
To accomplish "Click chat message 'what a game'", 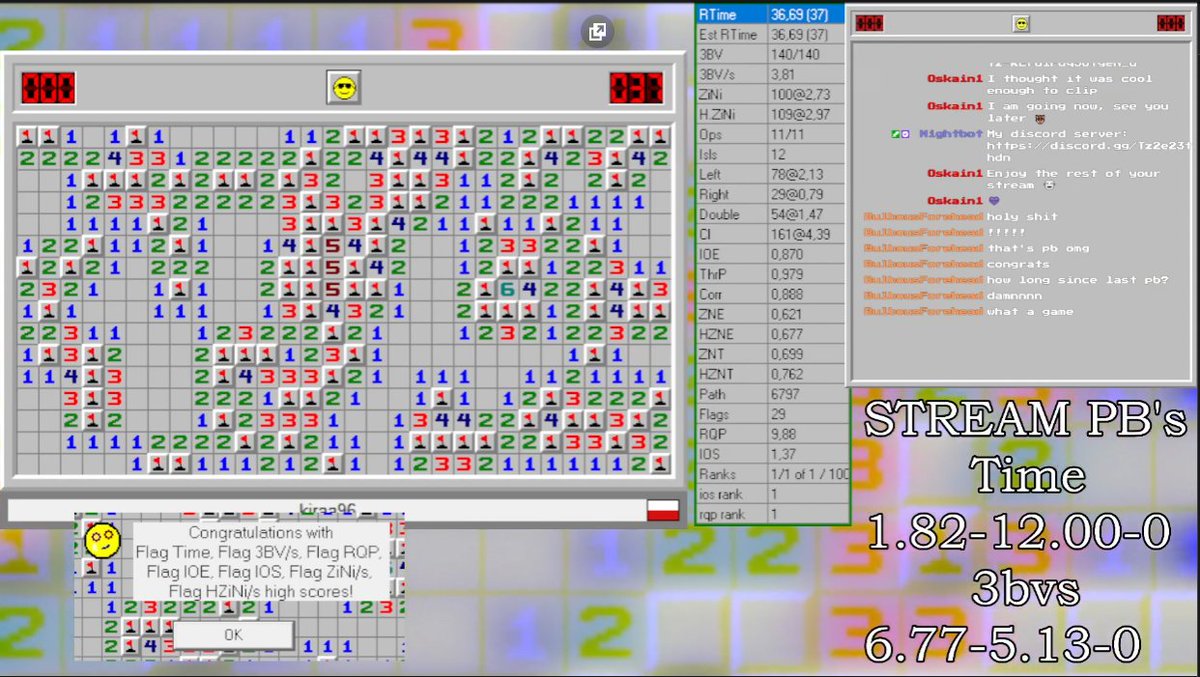I will tap(1029, 312).
